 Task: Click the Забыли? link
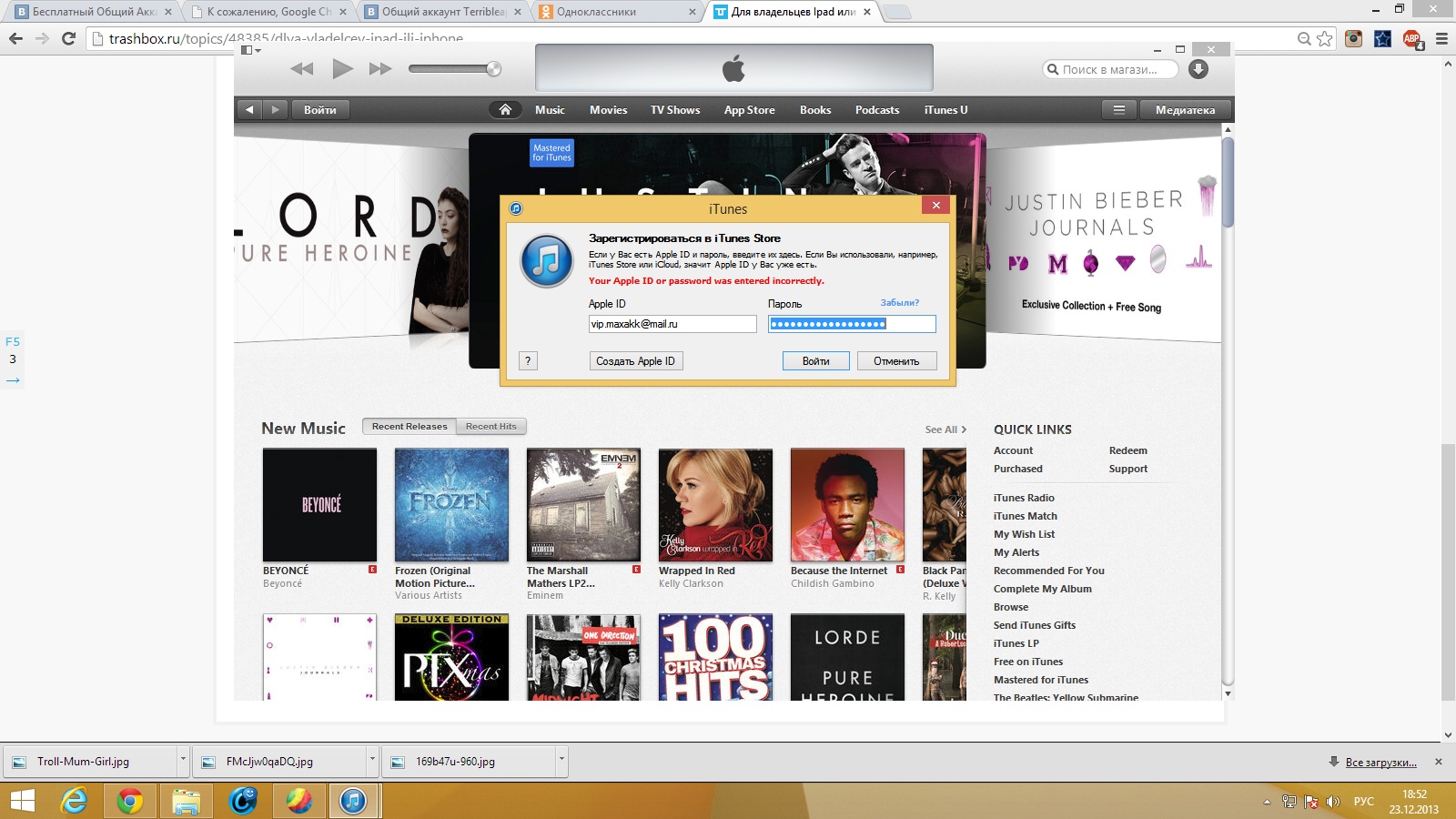899,302
